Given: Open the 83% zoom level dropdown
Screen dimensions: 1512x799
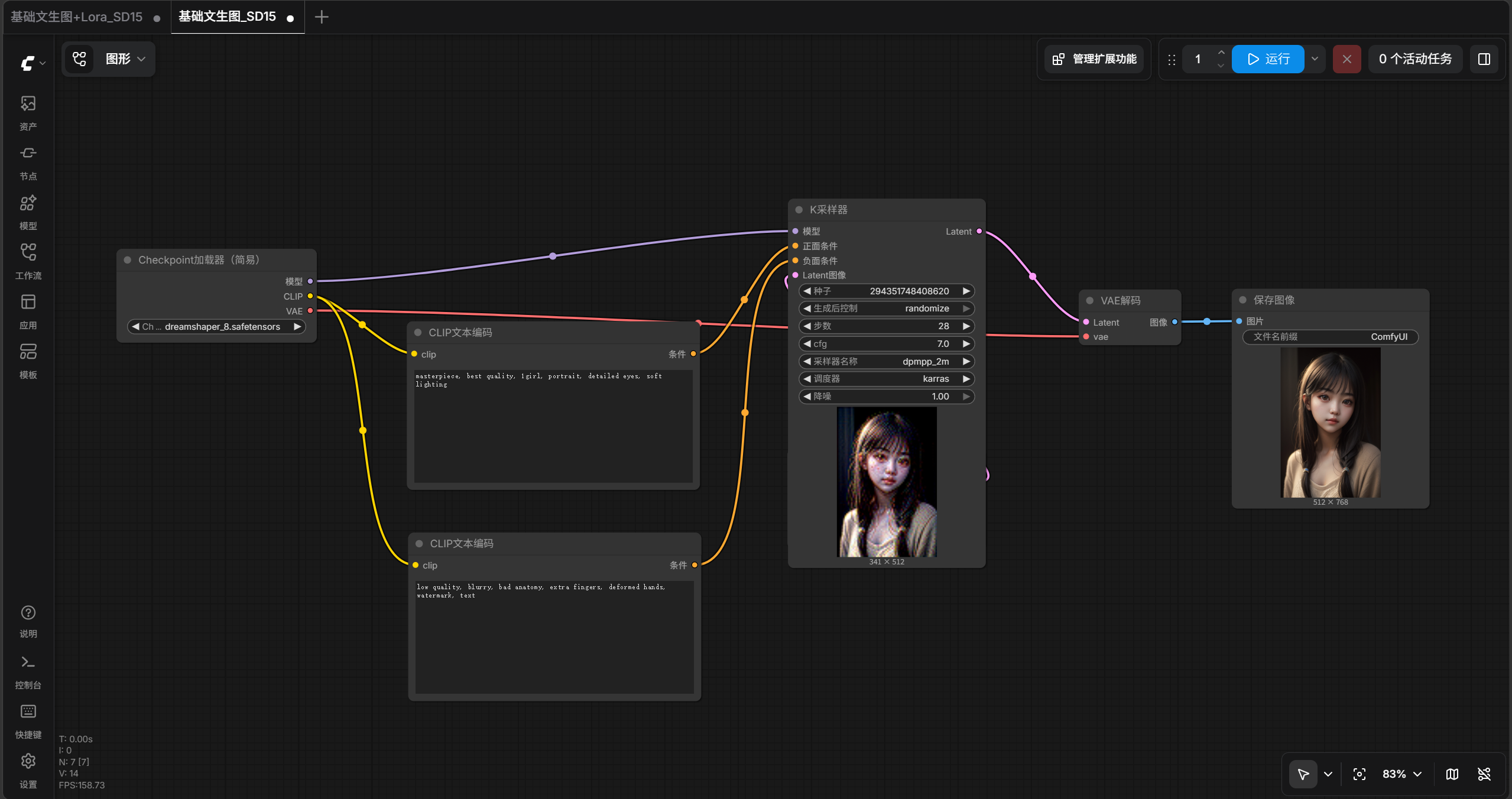Looking at the screenshot, I should (x=1402, y=774).
